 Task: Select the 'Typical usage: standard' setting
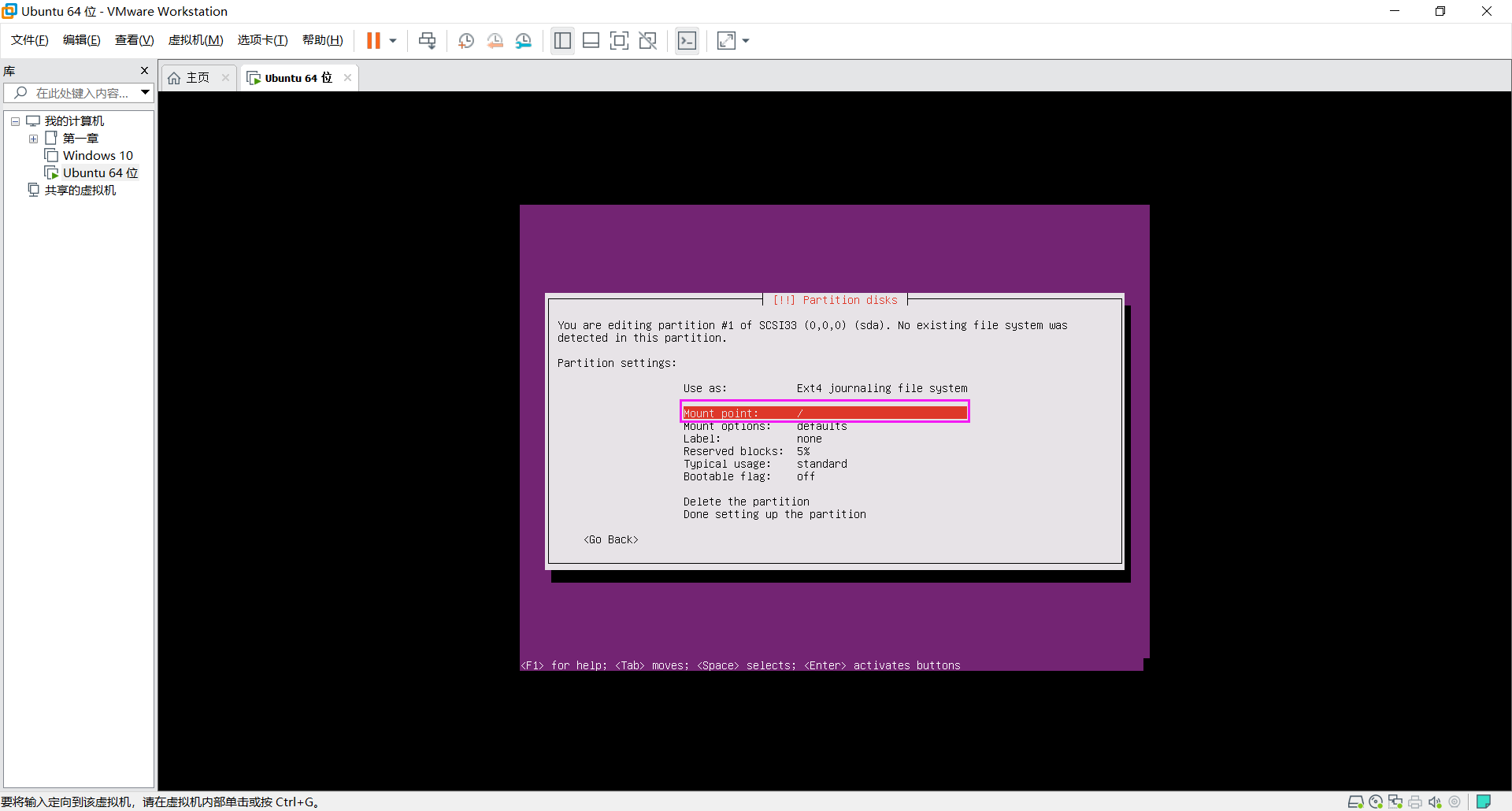pos(765,464)
